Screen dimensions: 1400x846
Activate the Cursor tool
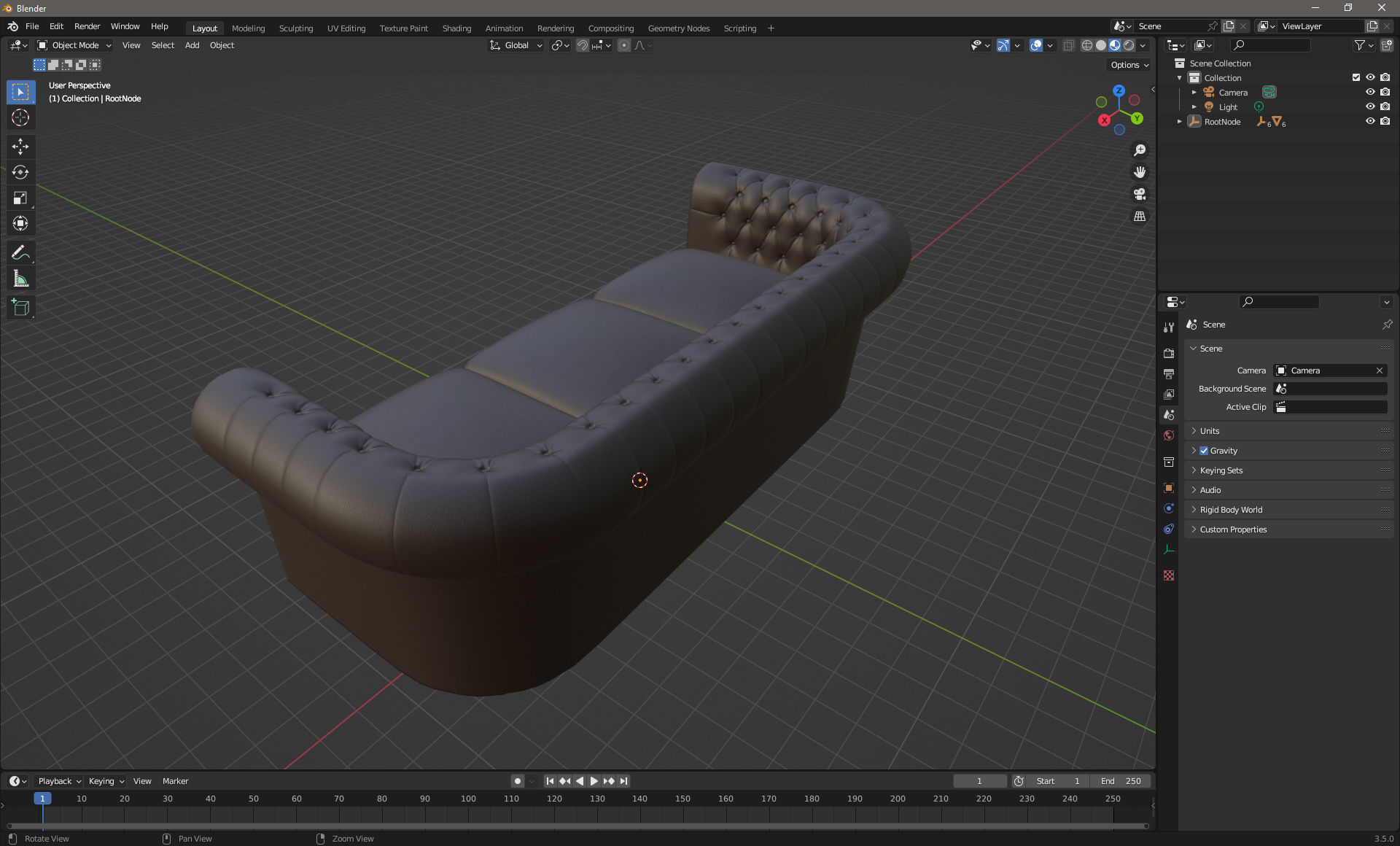pos(20,117)
